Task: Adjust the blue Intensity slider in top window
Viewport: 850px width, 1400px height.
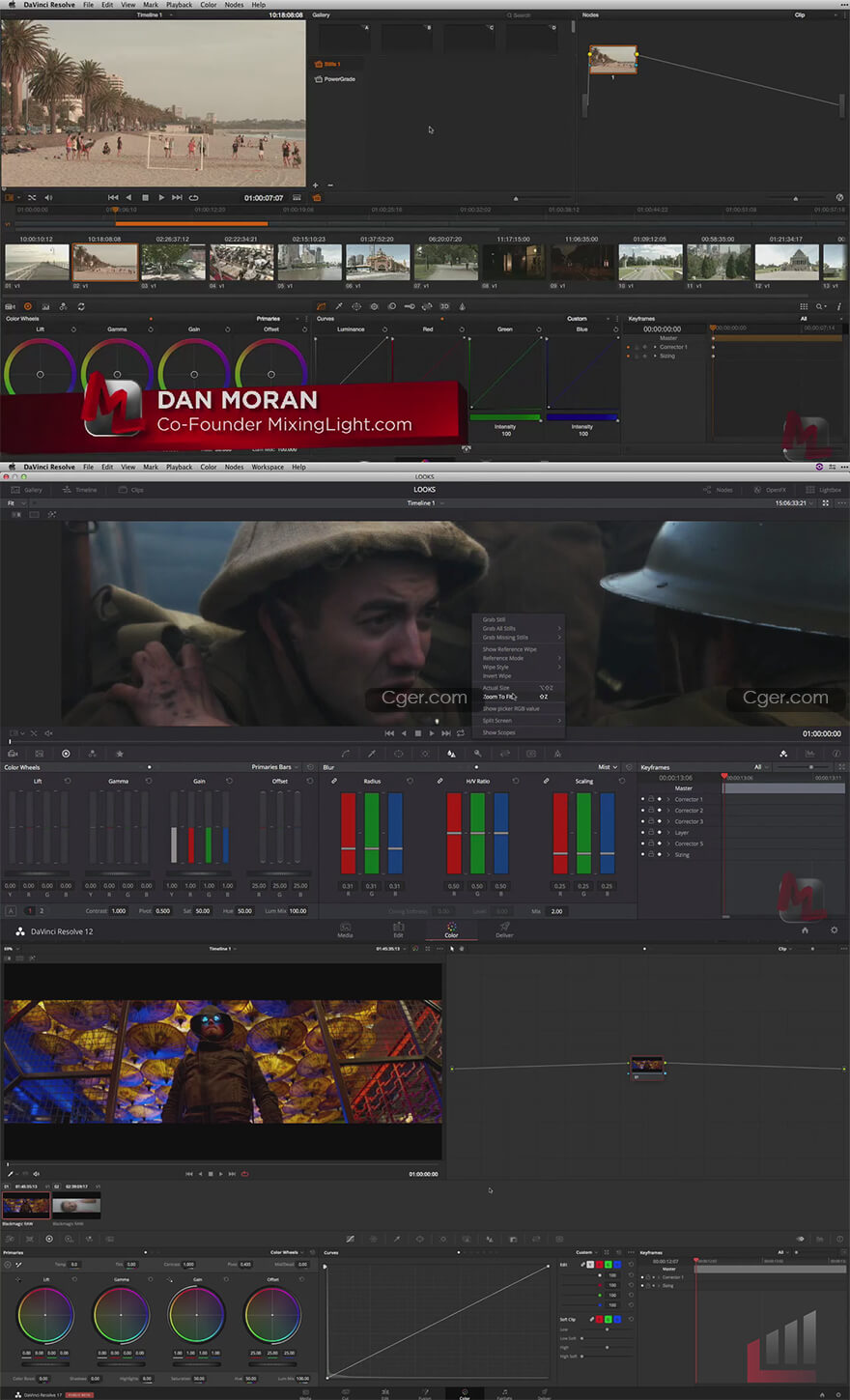Action: pos(581,417)
